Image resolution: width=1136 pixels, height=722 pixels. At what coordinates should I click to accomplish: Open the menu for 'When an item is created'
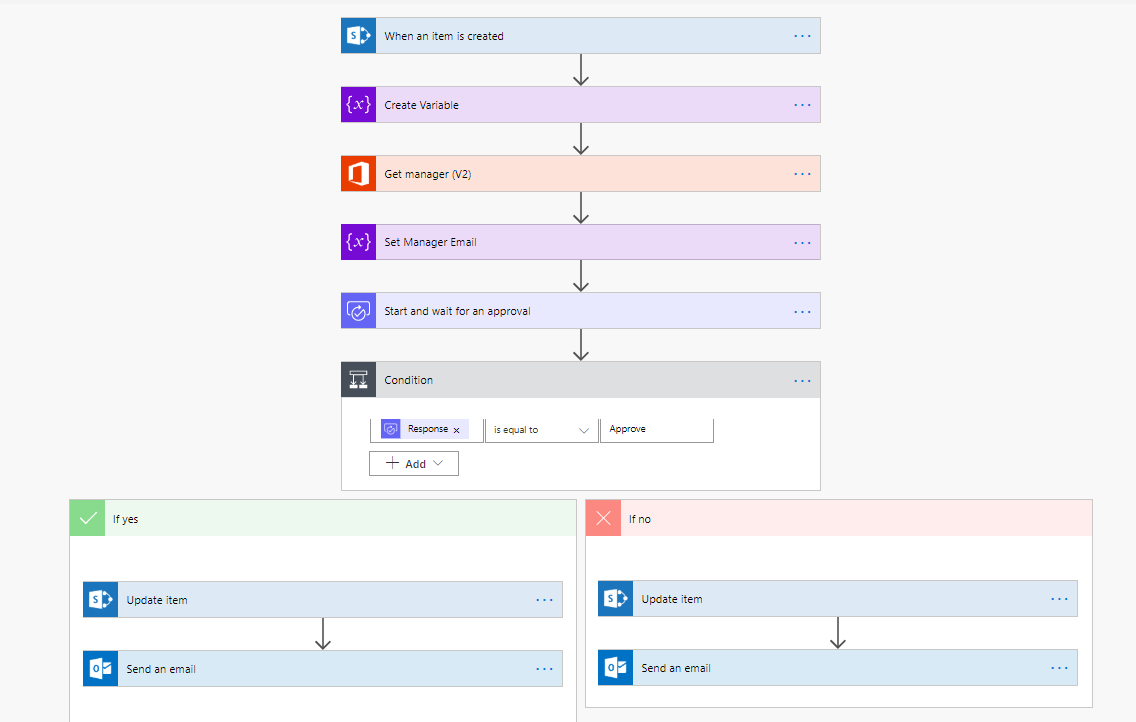click(x=802, y=35)
